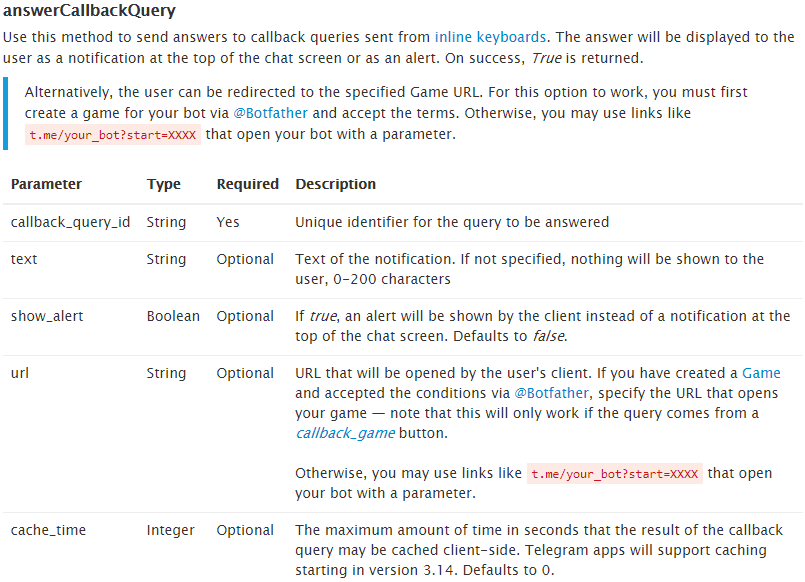Click the "Type" column header
The image size is (805, 582).
pos(164,184)
